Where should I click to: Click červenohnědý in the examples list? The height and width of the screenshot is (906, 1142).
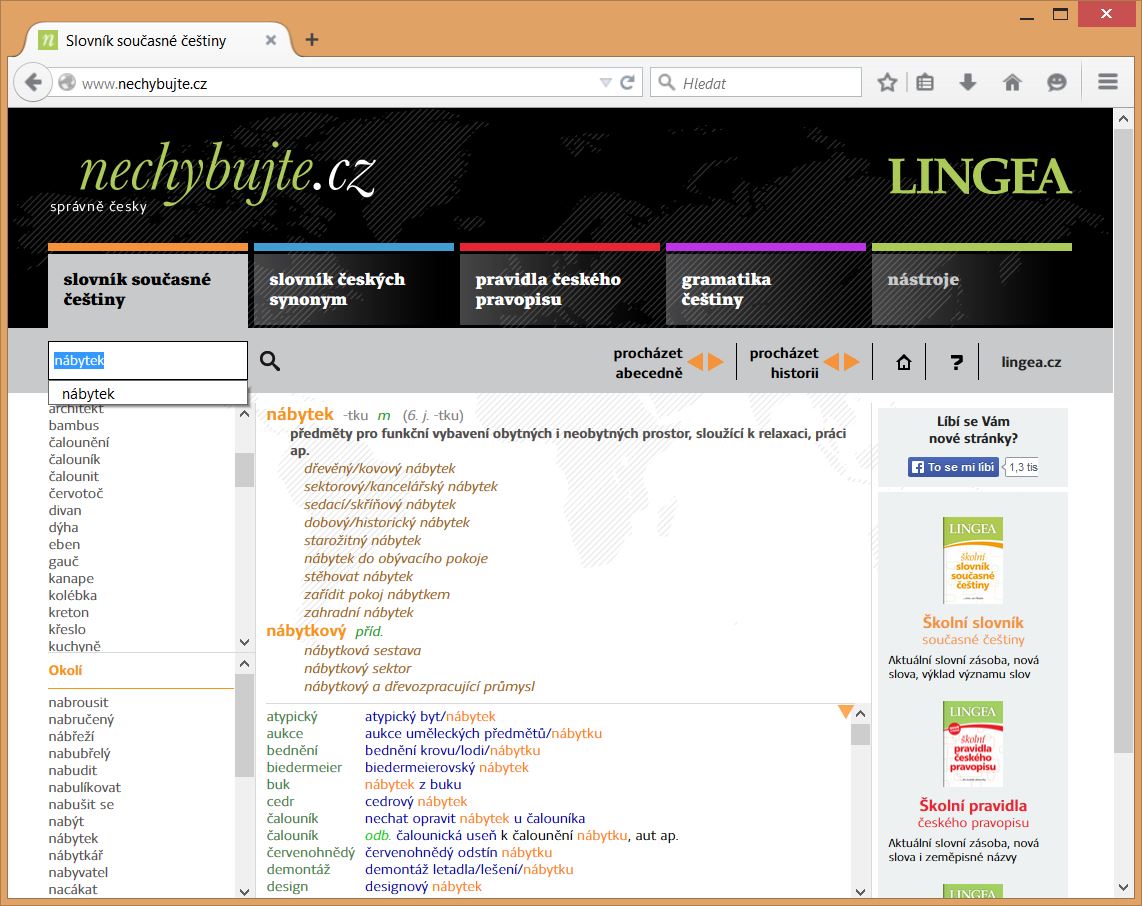tap(310, 852)
